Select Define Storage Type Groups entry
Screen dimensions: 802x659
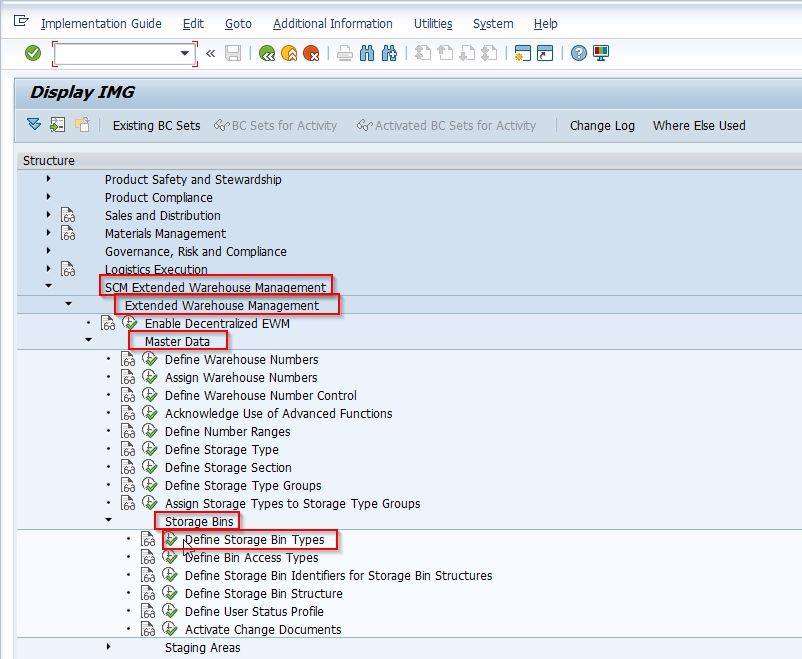(x=243, y=485)
